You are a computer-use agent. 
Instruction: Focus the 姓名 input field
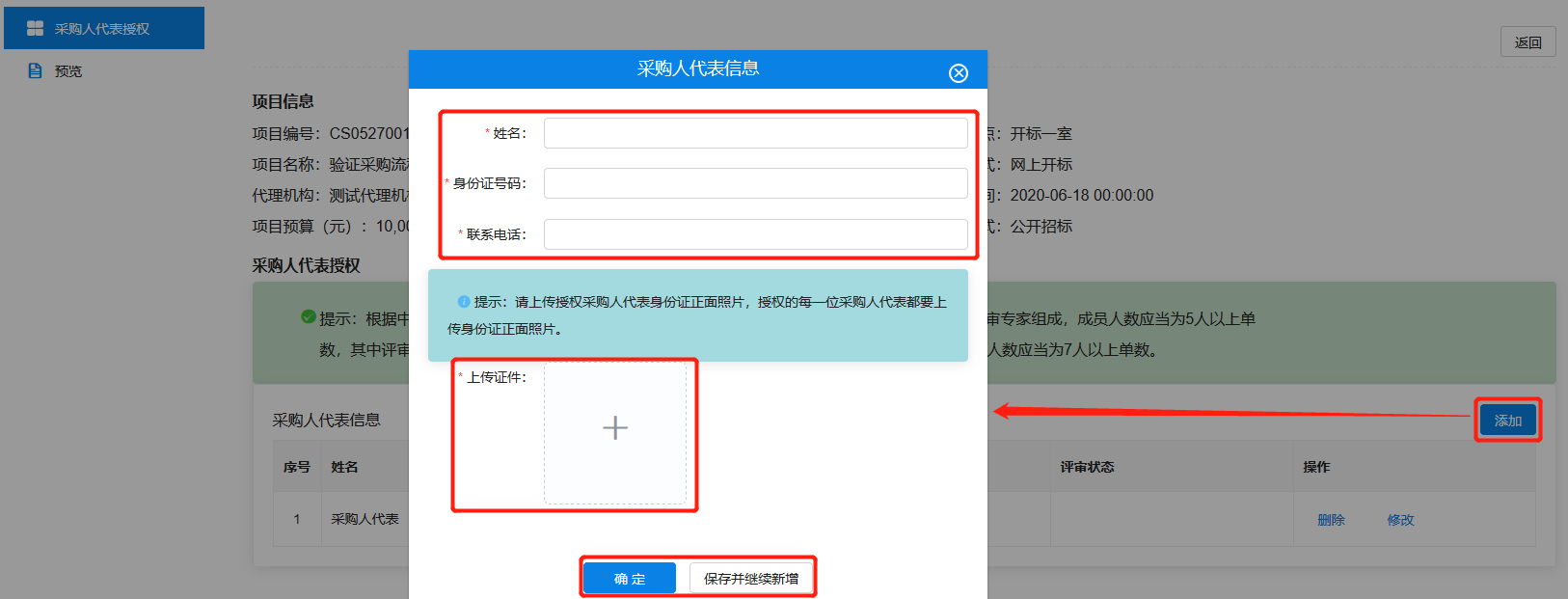coord(755,133)
